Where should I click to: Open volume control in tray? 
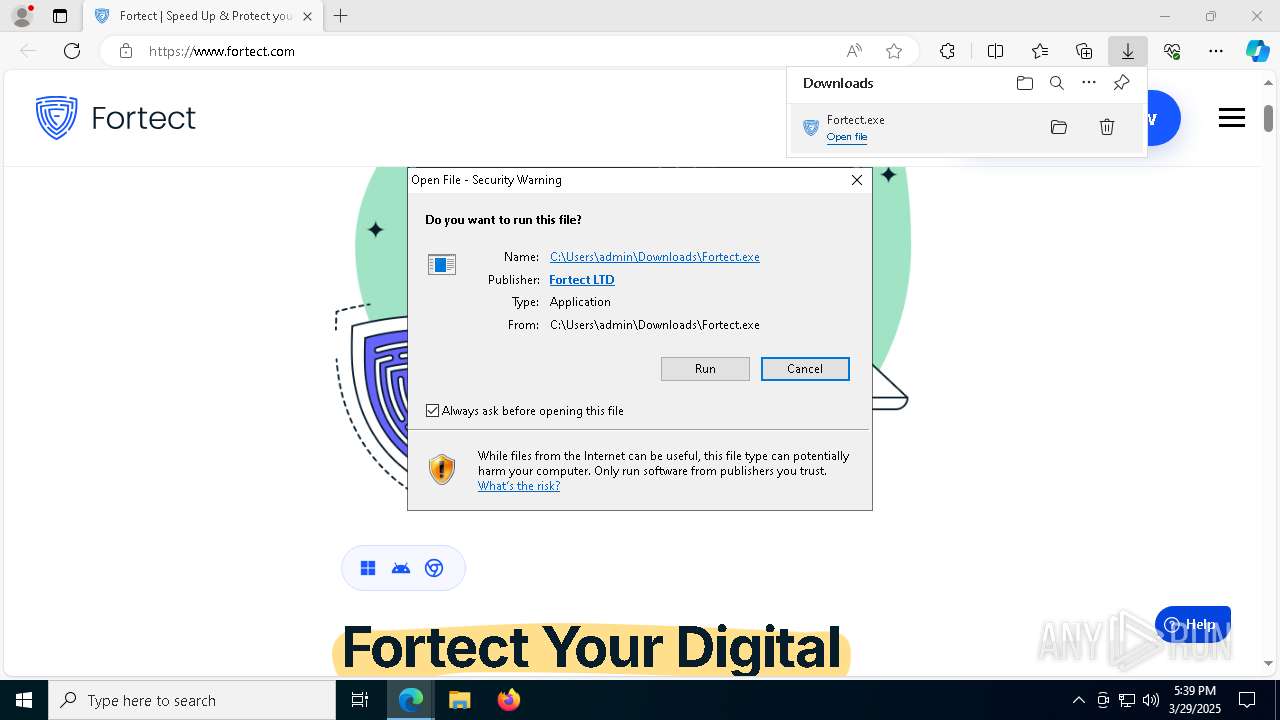[1151, 700]
